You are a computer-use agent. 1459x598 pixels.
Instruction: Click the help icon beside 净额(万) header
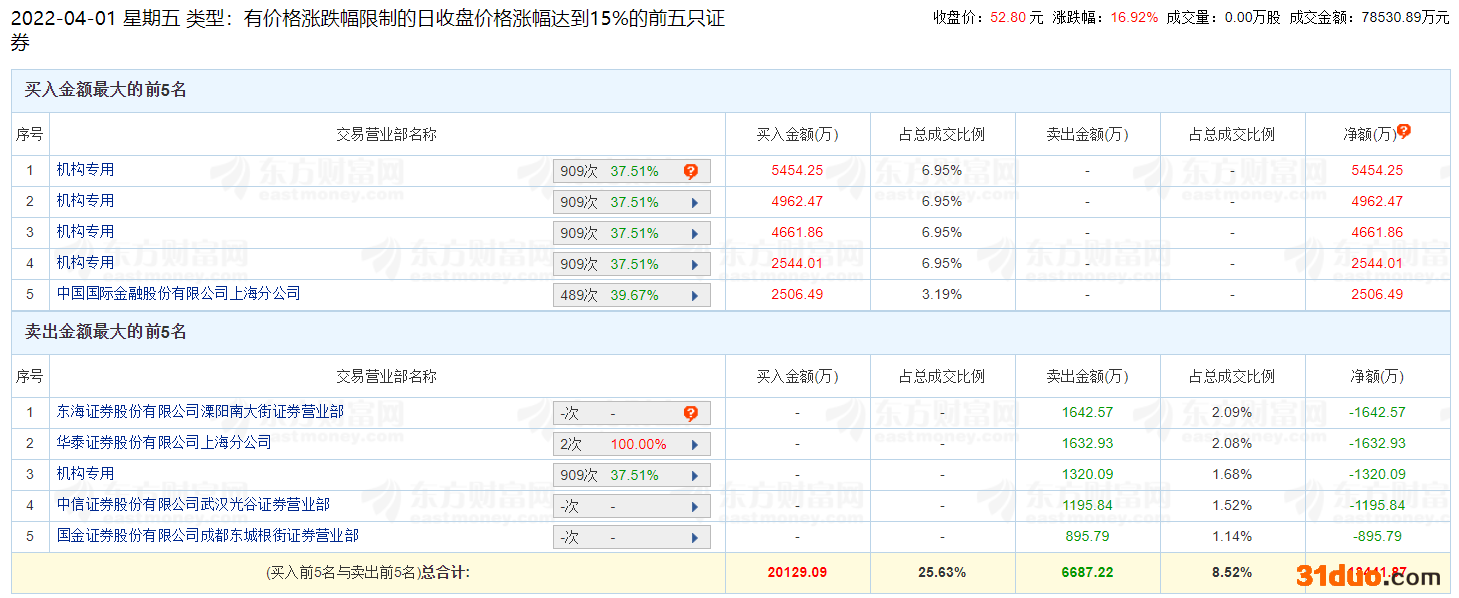tap(1404, 131)
